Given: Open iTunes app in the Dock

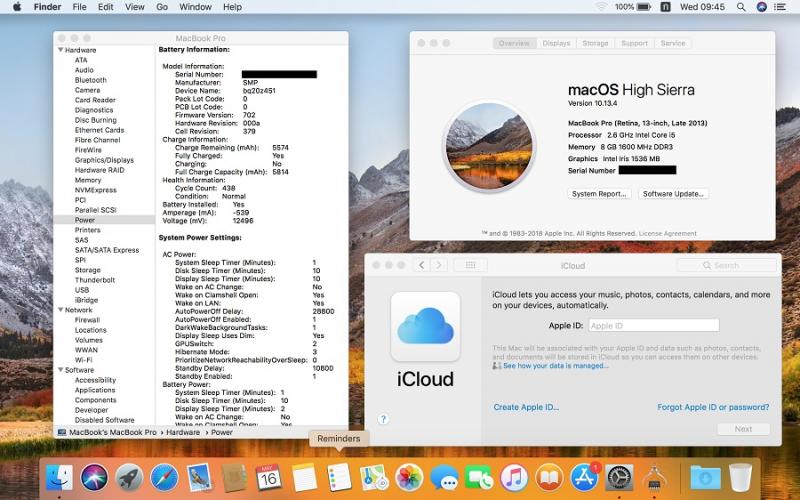Looking at the screenshot, I should 514,478.
